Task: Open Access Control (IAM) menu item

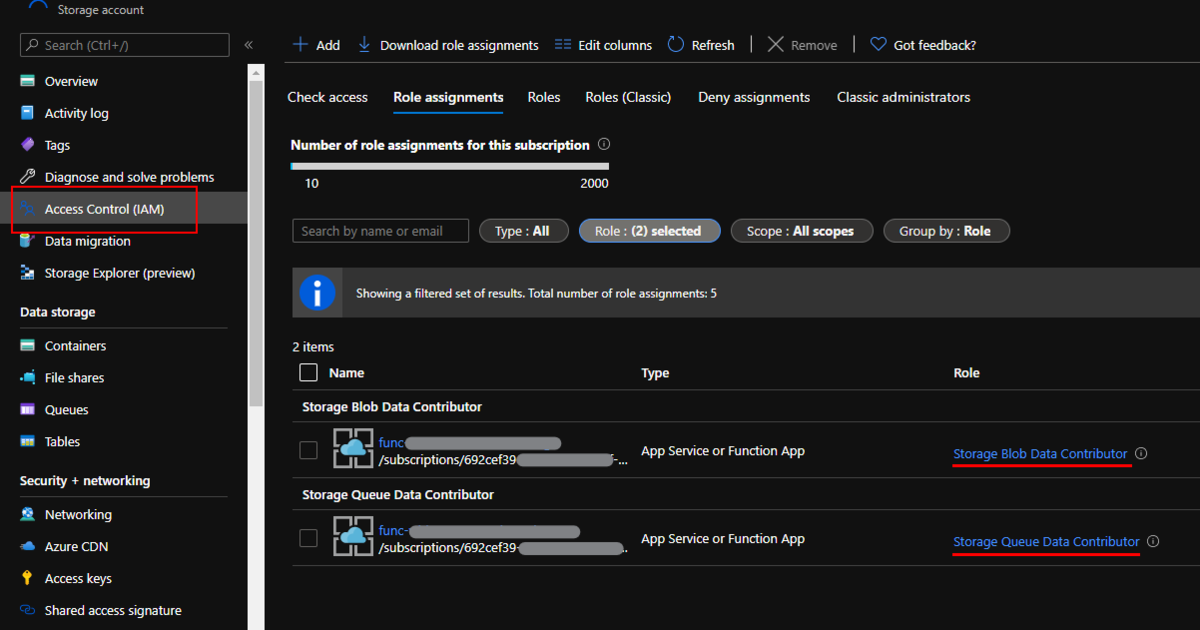Action: (124, 209)
